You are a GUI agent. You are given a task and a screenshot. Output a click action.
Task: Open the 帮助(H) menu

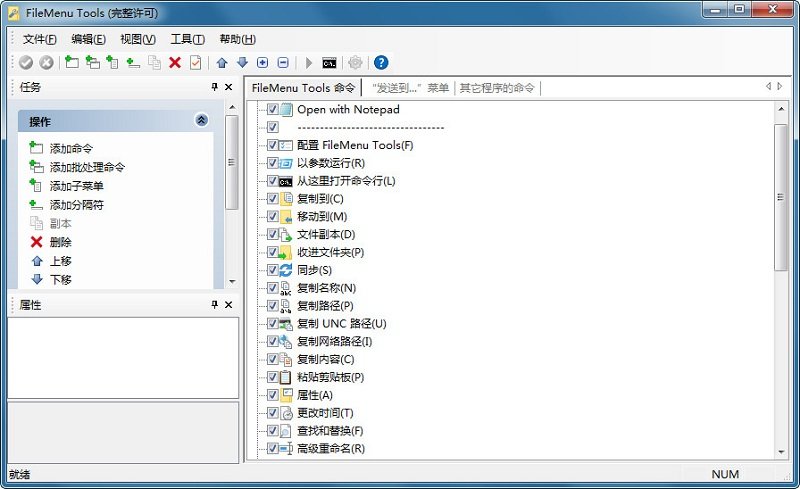(237, 39)
